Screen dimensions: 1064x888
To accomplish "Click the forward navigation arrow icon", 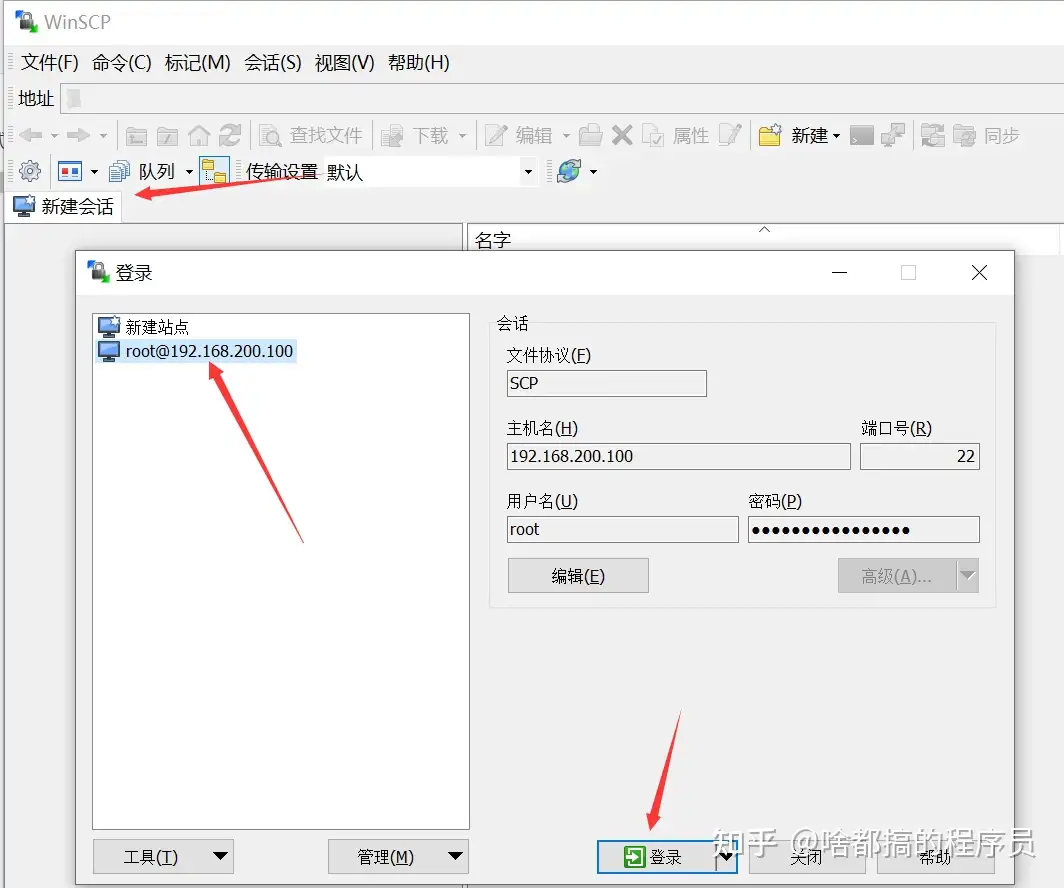I will tap(79, 136).
